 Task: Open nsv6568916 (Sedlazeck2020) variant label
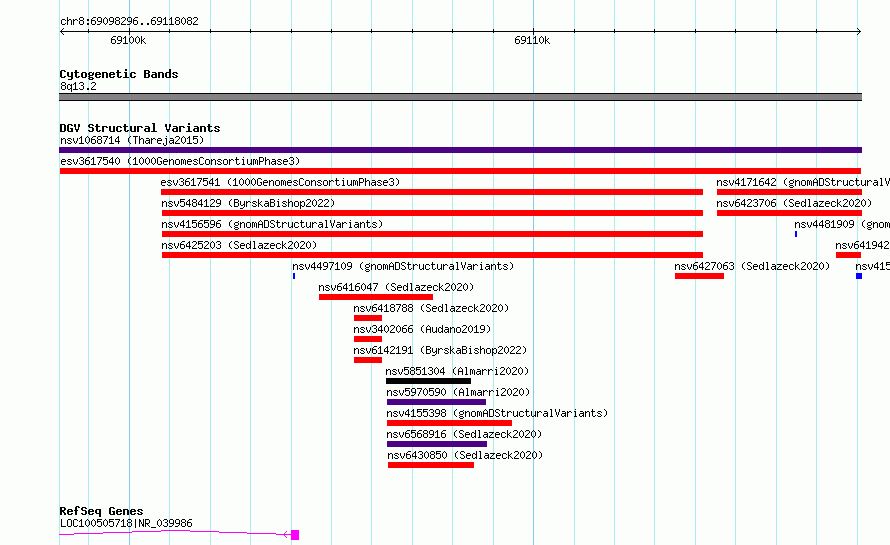click(x=464, y=434)
